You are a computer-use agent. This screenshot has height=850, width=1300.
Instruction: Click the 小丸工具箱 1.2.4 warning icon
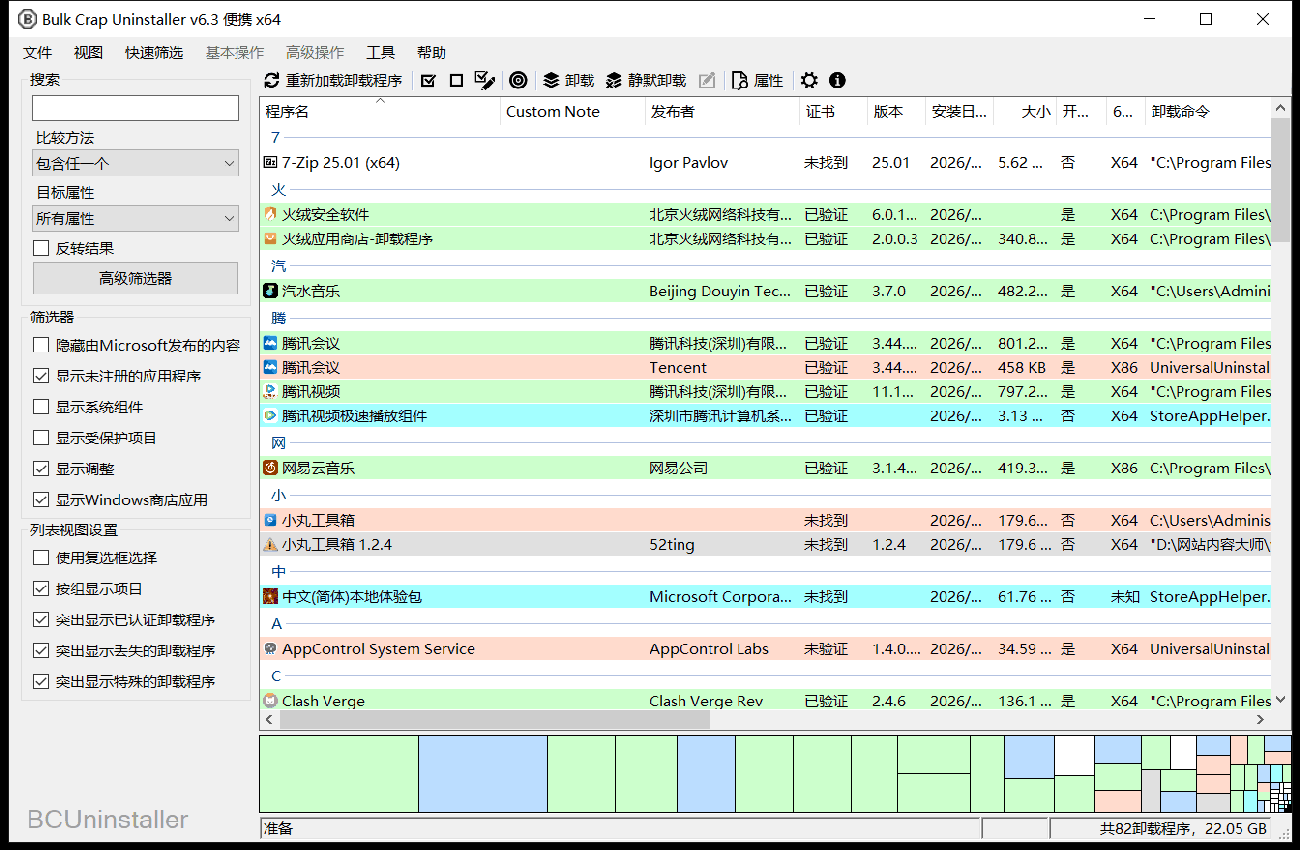point(270,544)
